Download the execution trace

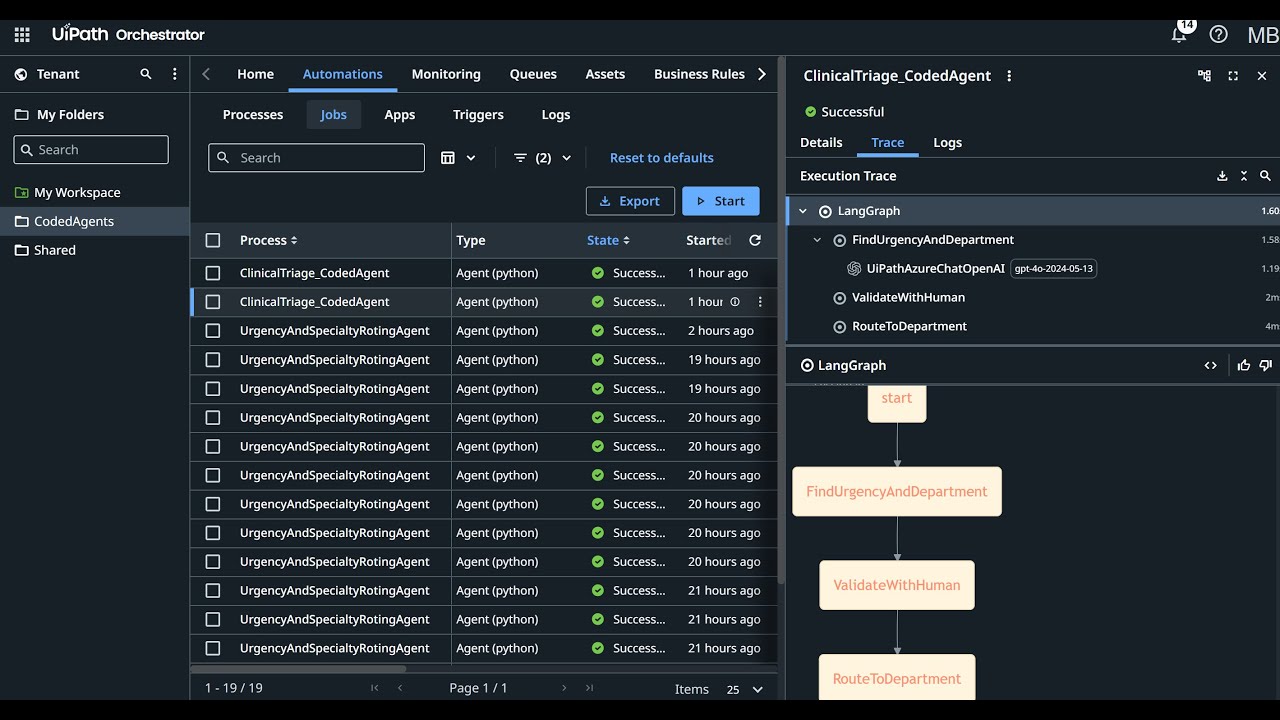(1222, 176)
